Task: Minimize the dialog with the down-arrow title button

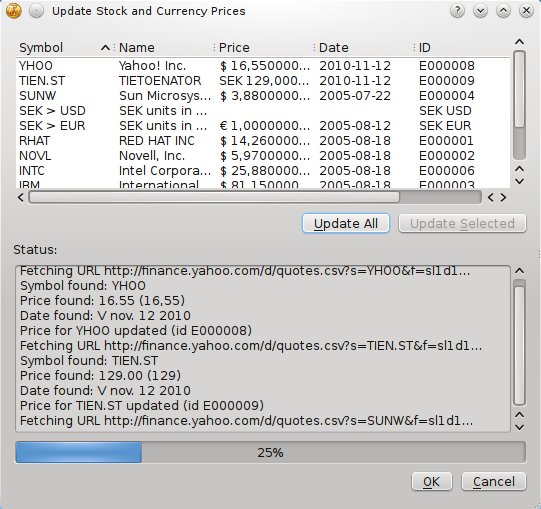Action: (x=480, y=11)
